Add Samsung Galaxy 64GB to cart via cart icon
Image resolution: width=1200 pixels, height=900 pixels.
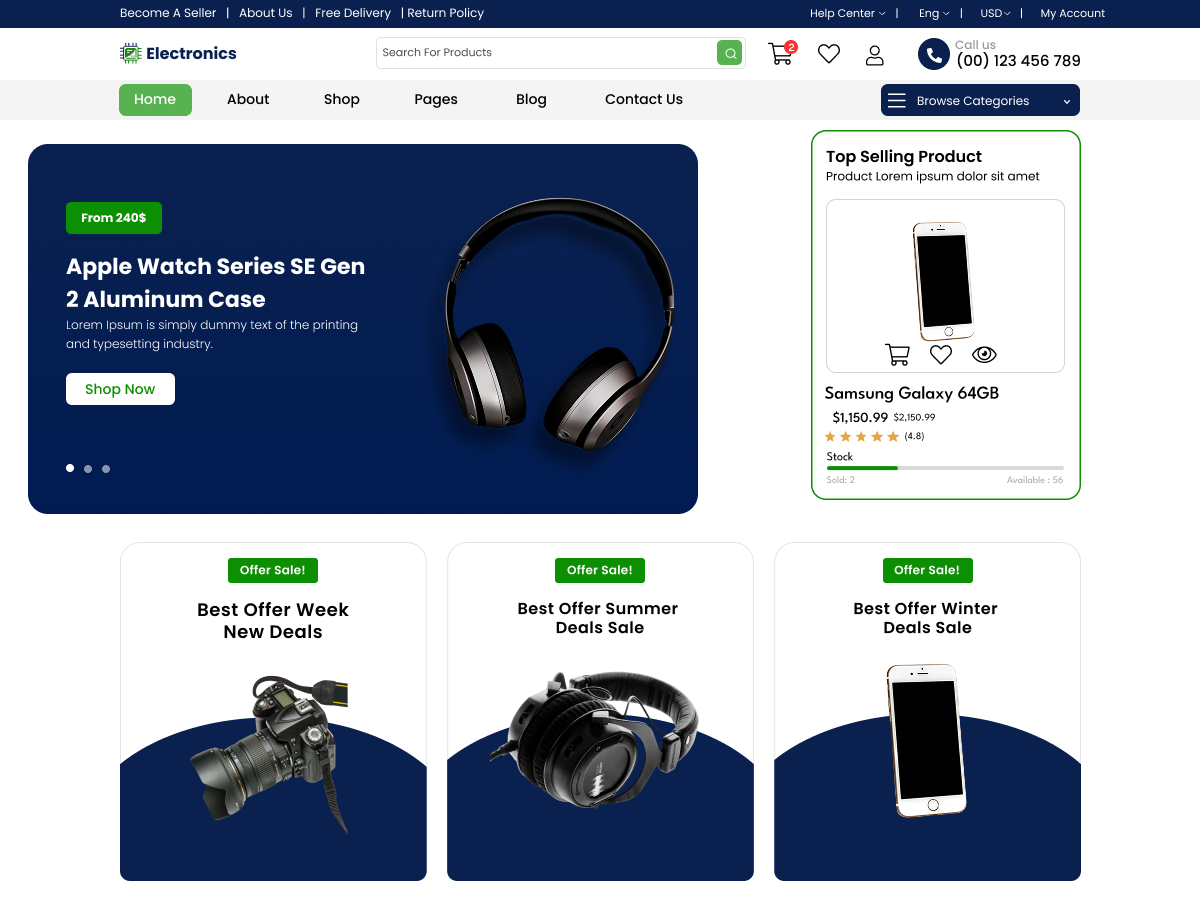[897, 353]
